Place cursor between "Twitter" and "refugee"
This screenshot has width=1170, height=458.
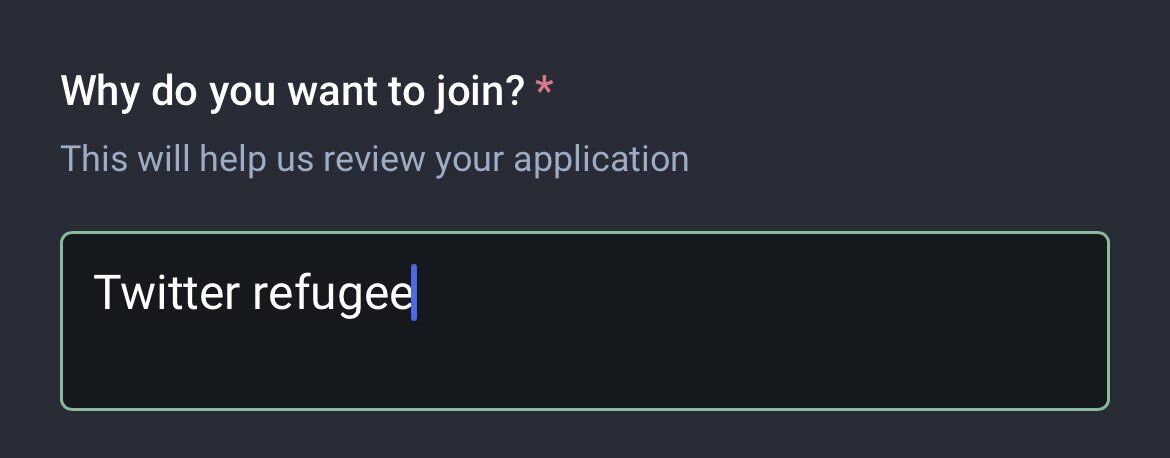[246, 295]
